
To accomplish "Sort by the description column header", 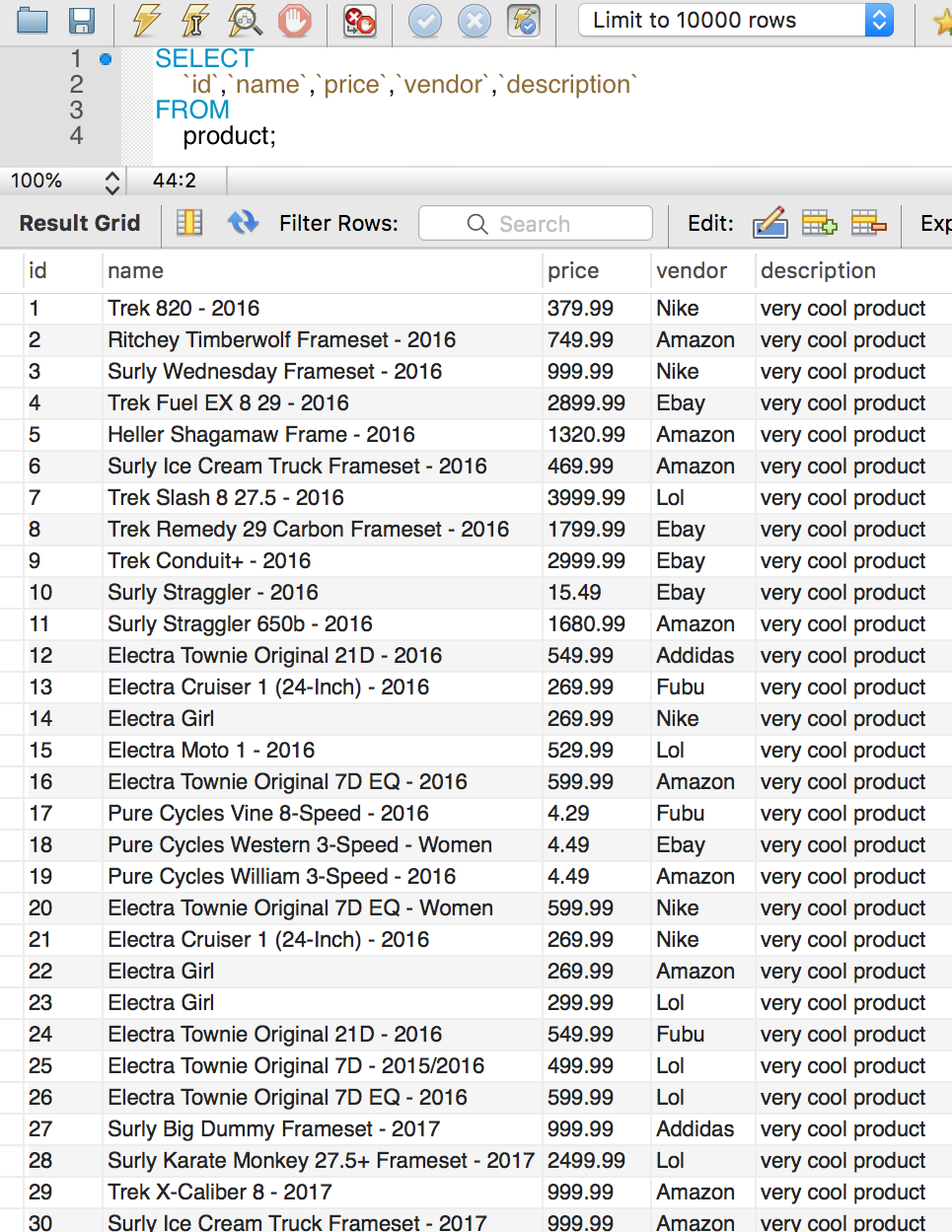I will click(x=853, y=270).
